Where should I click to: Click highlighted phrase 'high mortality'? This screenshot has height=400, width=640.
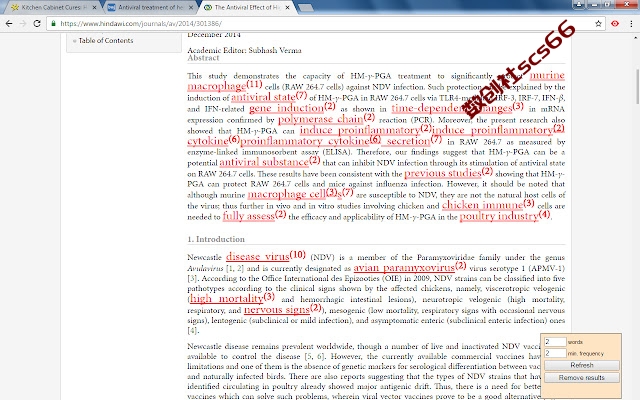pyautogui.click(x=227, y=298)
